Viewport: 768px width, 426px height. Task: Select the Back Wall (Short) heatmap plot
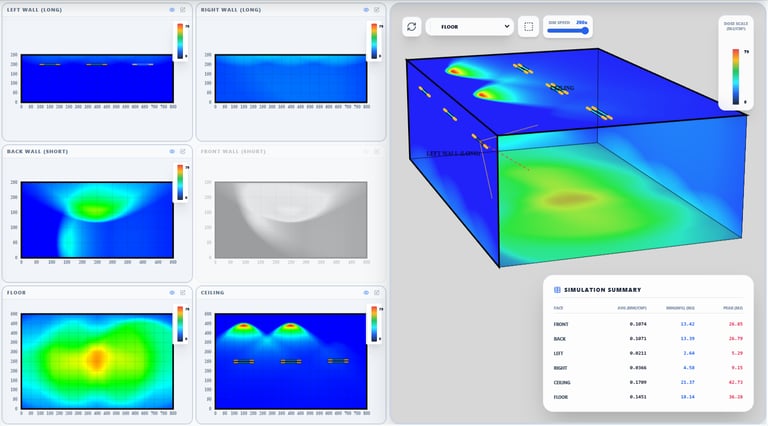tap(97, 220)
